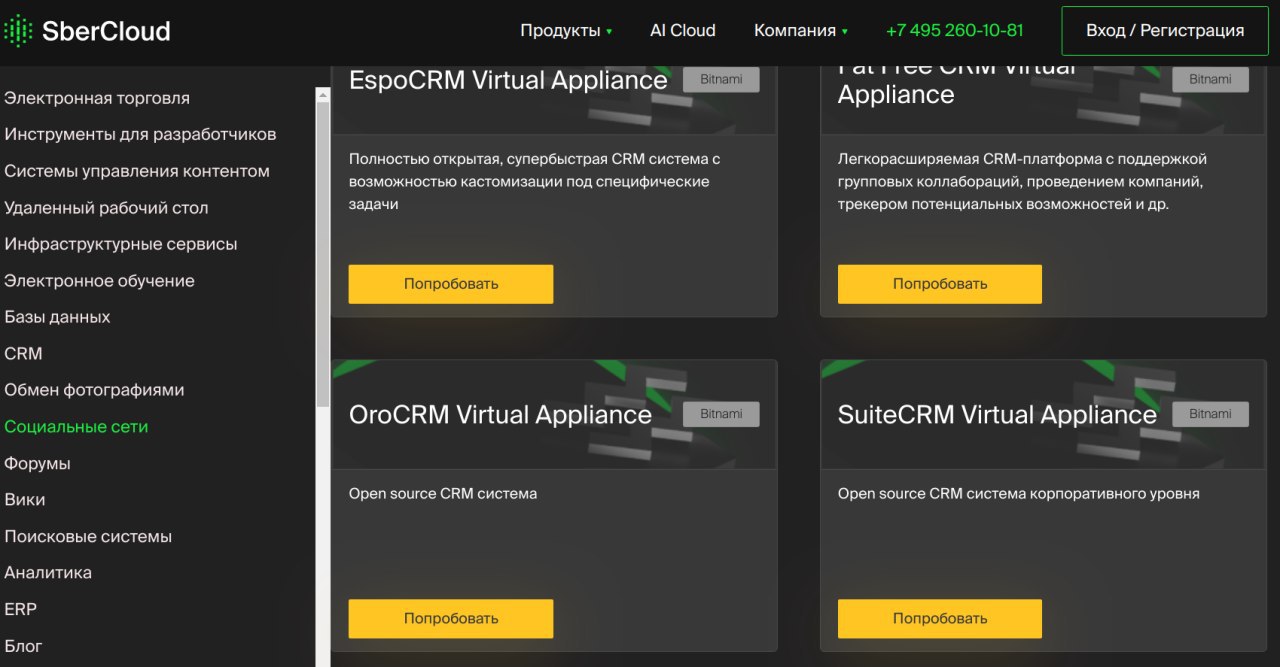
Task: Open the Вход / Регистрация button
Action: point(1165,31)
